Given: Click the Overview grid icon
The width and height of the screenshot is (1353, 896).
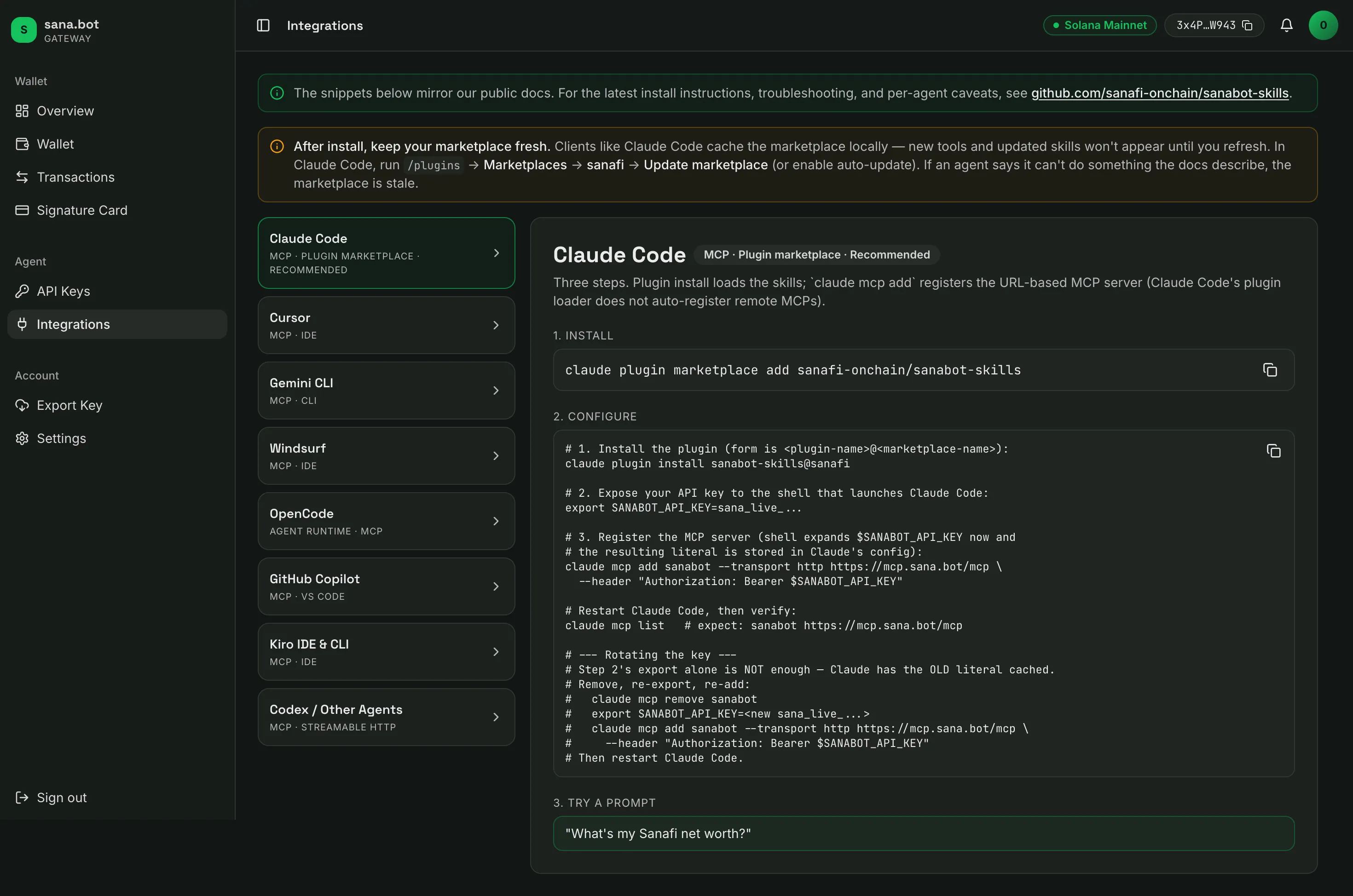Looking at the screenshot, I should click(x=22, y=111).
